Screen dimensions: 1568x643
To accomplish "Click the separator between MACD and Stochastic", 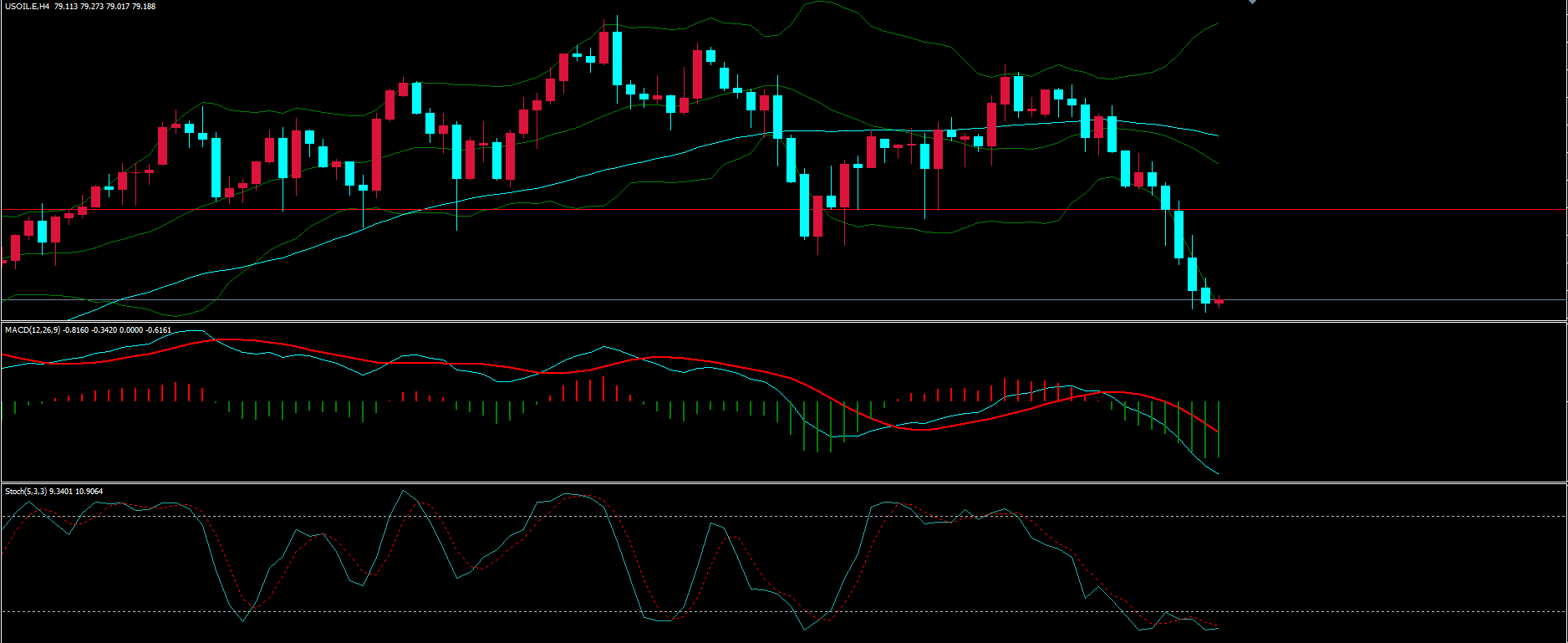I will 784,482.
